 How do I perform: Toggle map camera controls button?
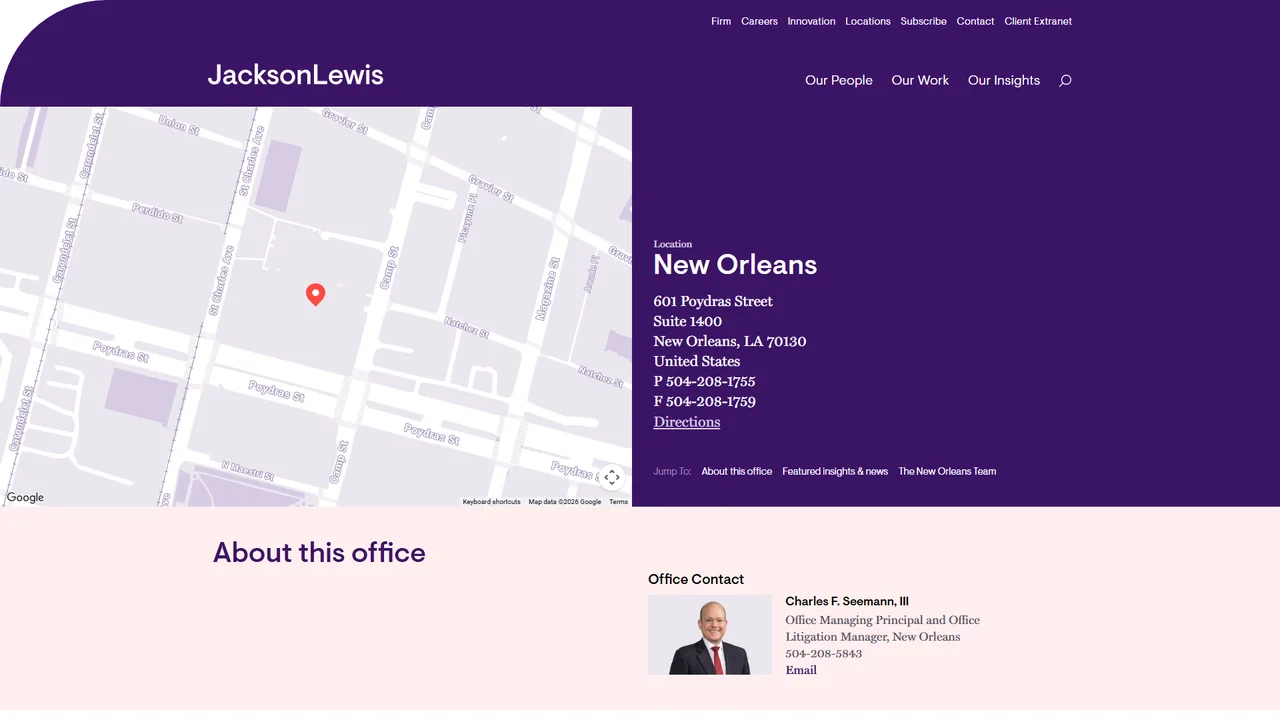612,477
